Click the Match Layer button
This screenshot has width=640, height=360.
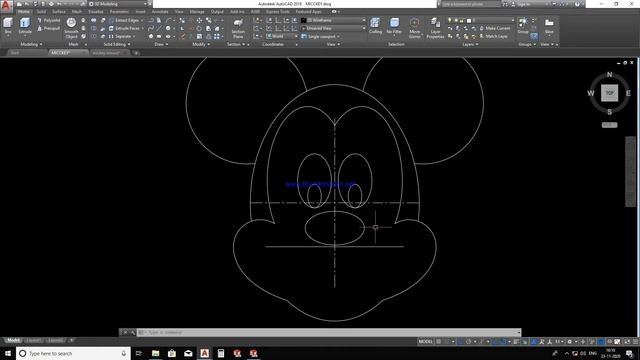point(493,36)
